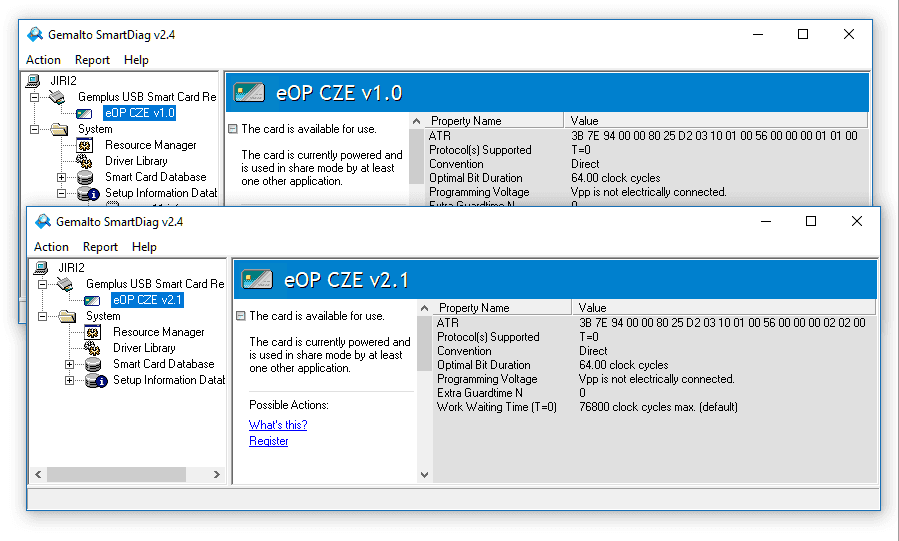This screenshot has width=899, height=541.
Task: Click smart card icon beside eOP CZE v1.0
Action: click(84, 113)
